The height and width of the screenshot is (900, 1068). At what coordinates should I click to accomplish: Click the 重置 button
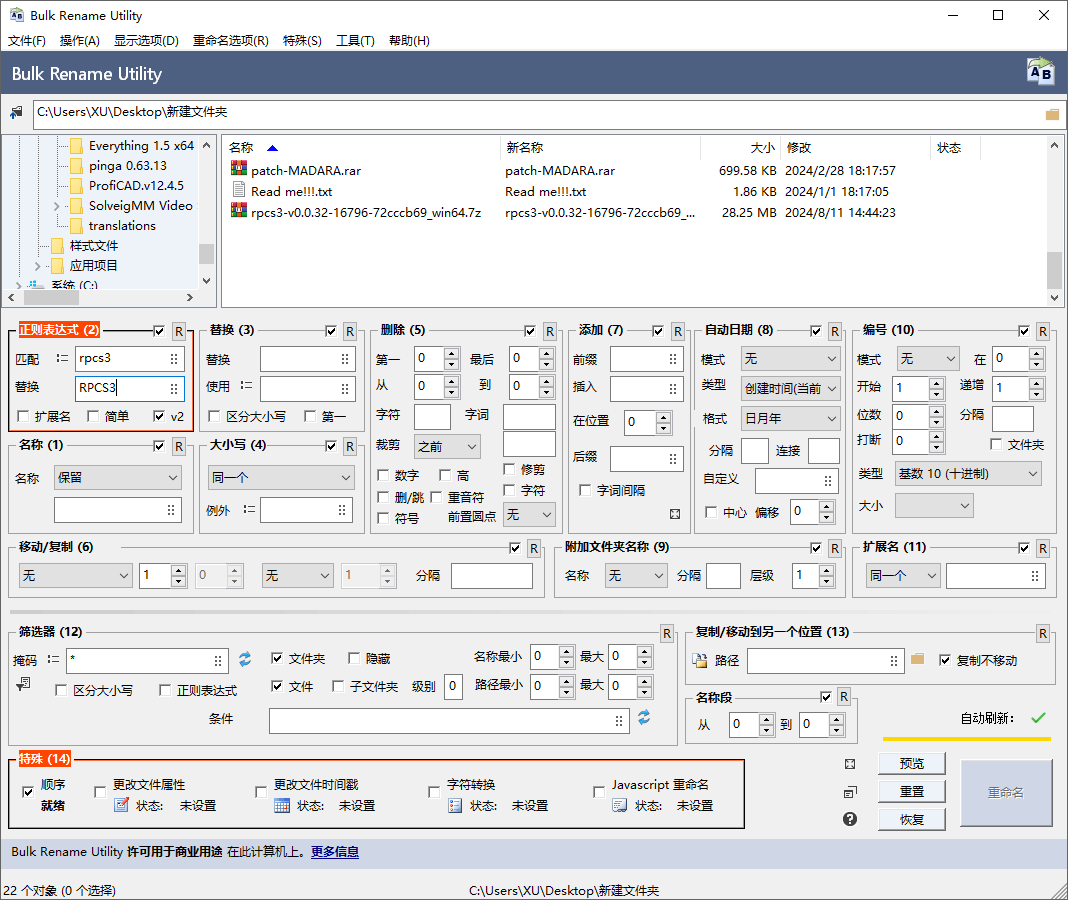pyautogui.click(x=911, y=791)
